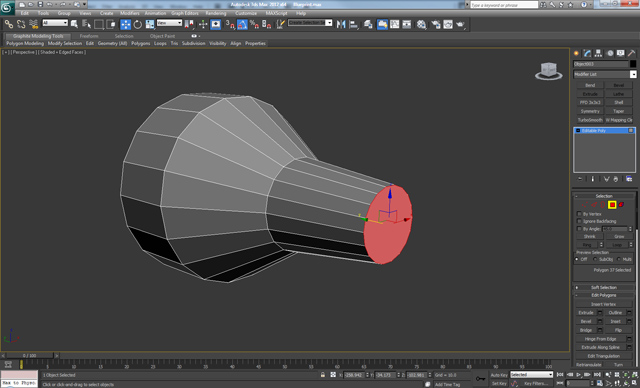Toggle the Percent Snap icon

(x=254, y=24)
